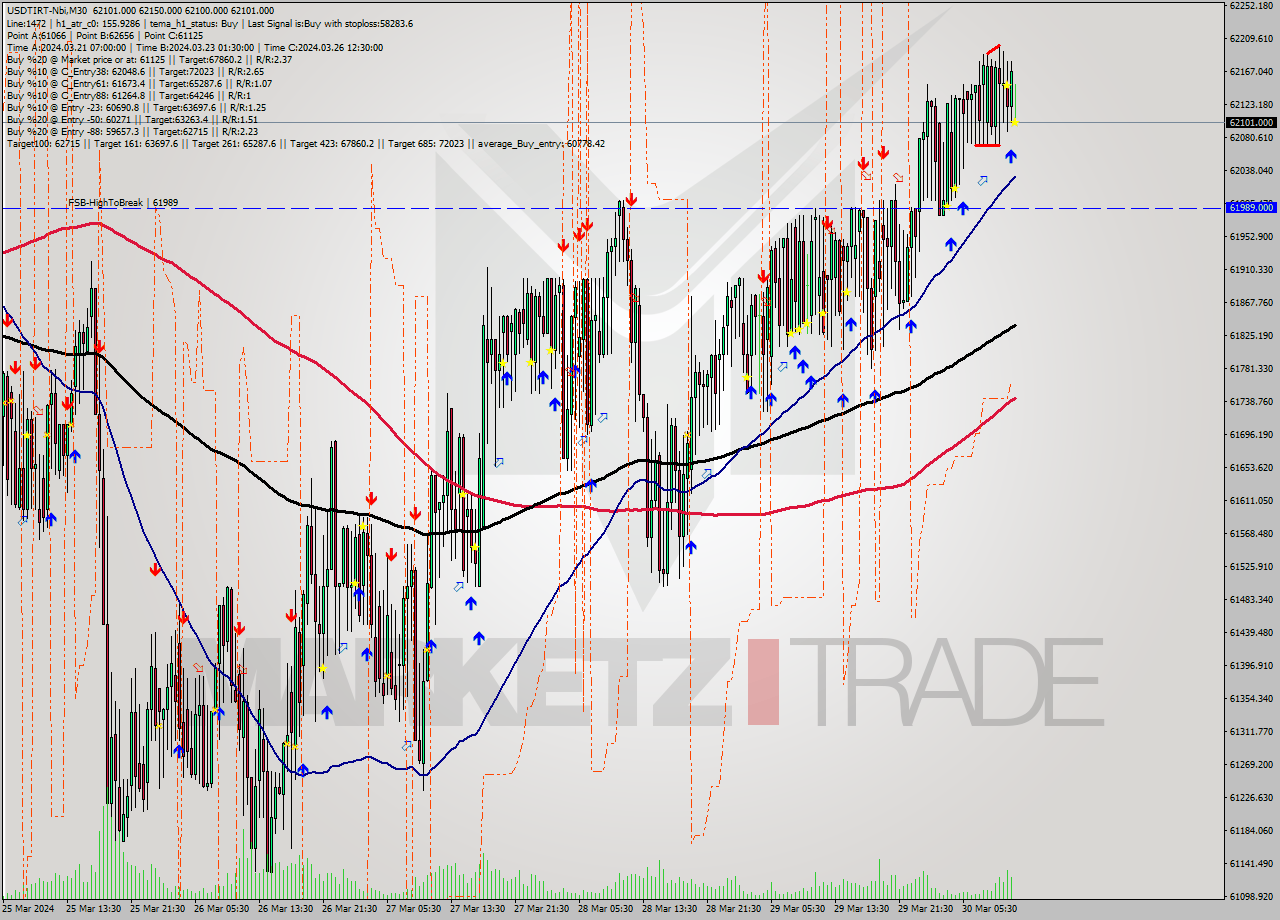Click the 62167.040 price axis label

coord(1251,71)
